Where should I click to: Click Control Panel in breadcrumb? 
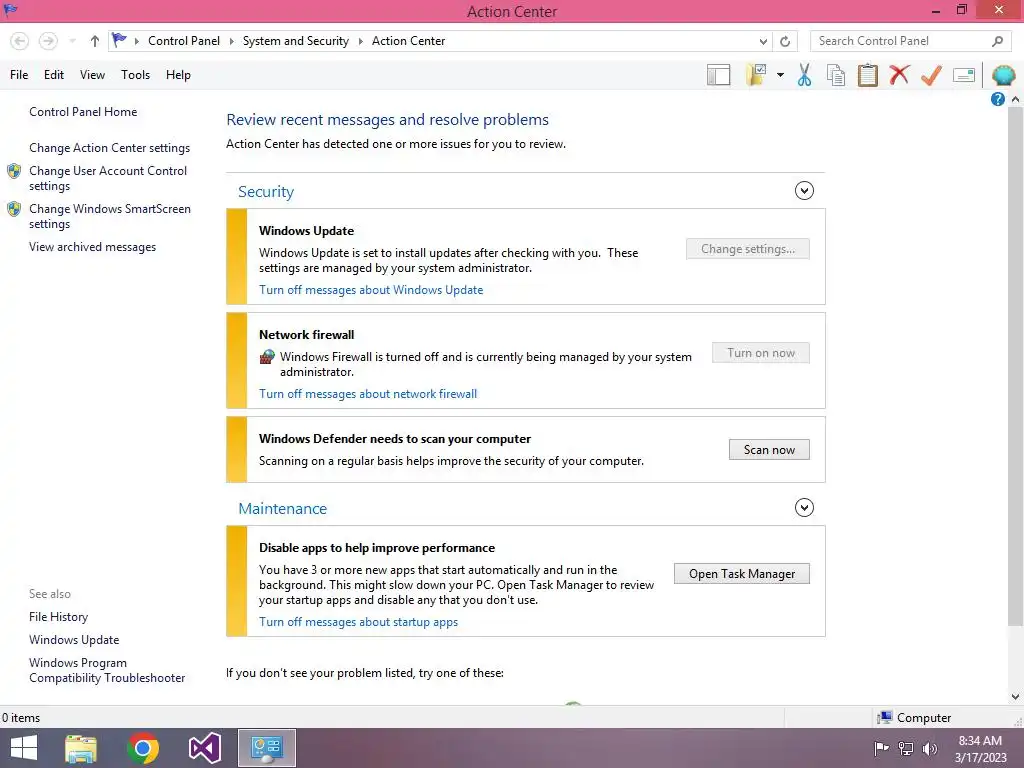184,41
